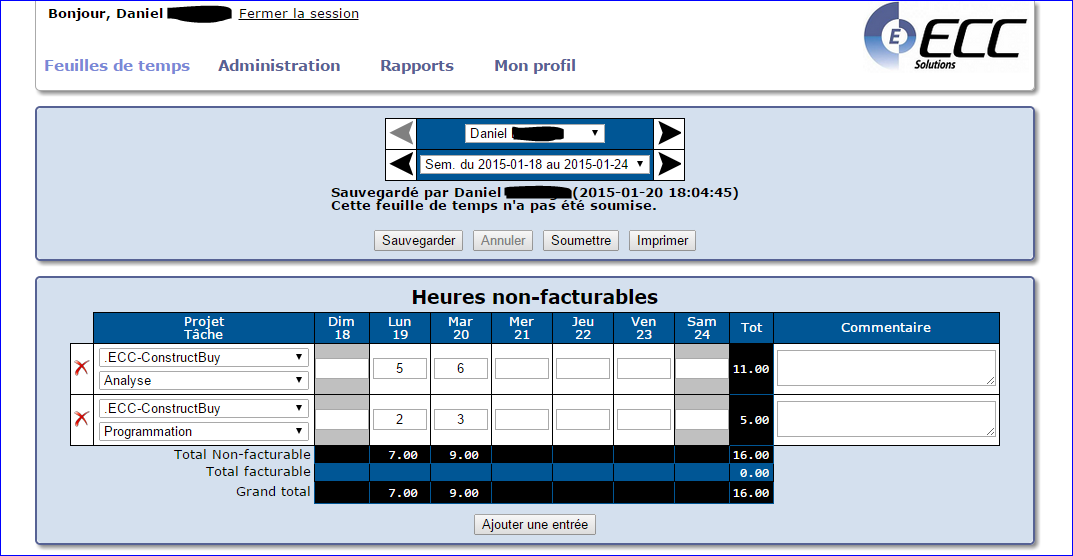This screenshot has width=1073, height=556.
Task: Expand the Programmation task dropdown
Action: coord(203,431)
